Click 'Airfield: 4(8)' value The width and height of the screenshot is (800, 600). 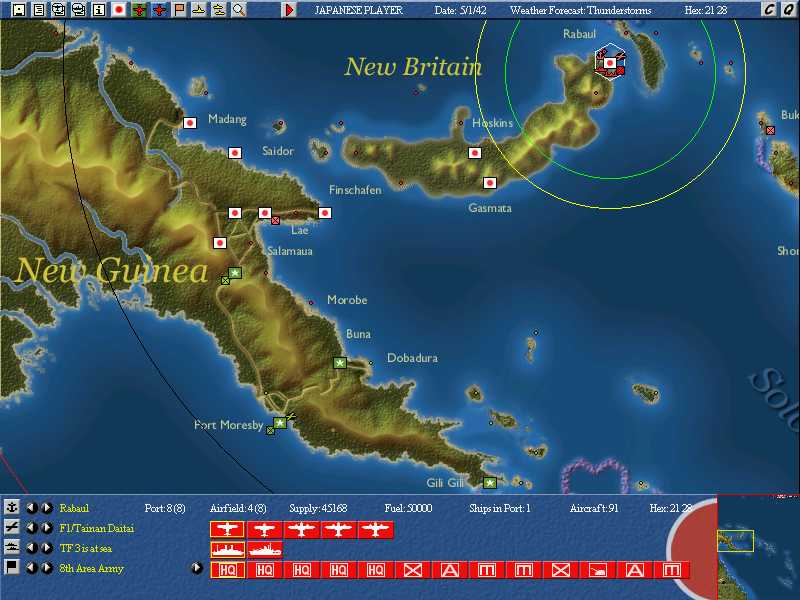point(238,508)
